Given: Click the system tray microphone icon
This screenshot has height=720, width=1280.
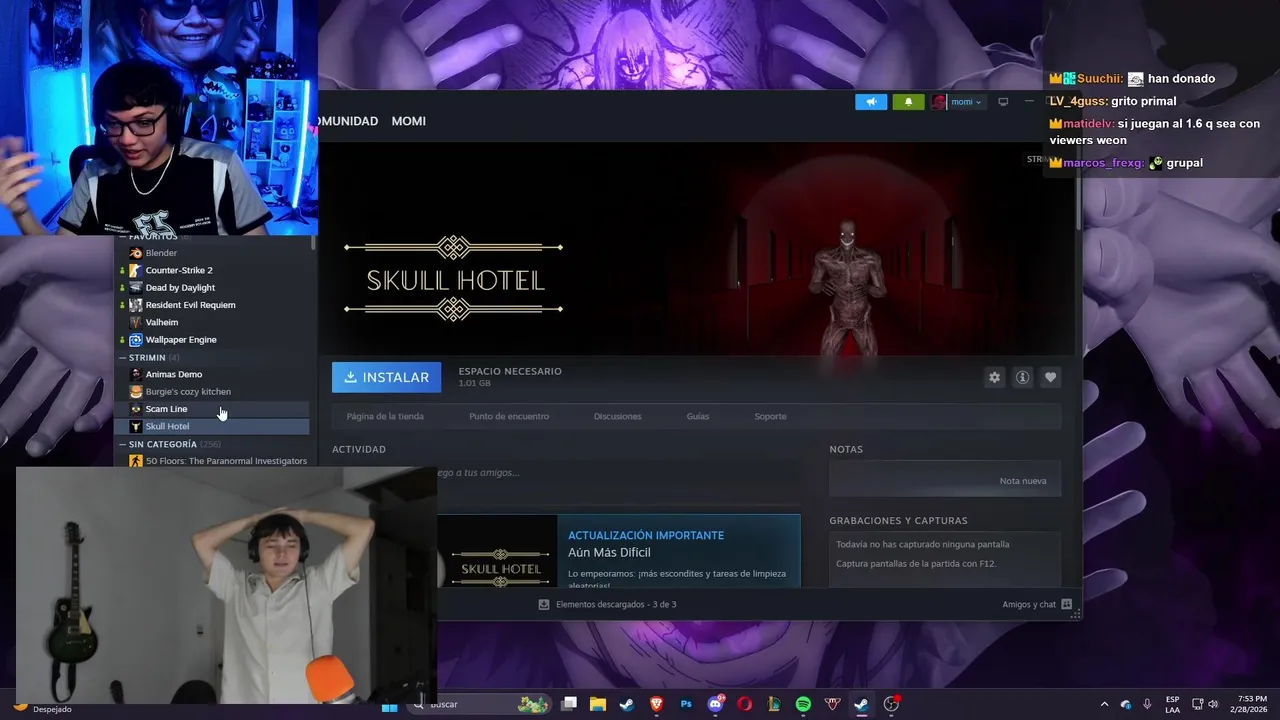Looking at the screenshot, I should point(1147,705).
